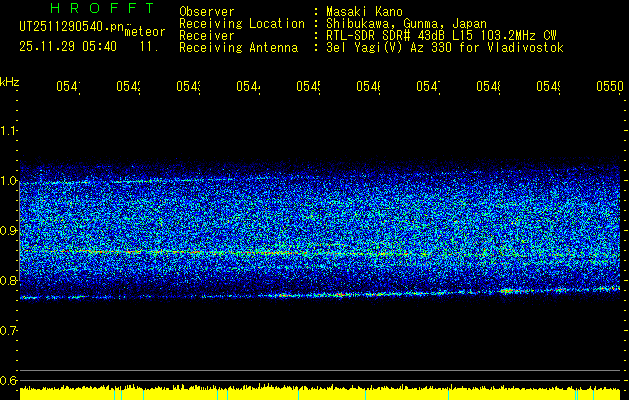Click the 'Receiving Antenna' label
Screen dimensions: 629x400
point(238,48)
